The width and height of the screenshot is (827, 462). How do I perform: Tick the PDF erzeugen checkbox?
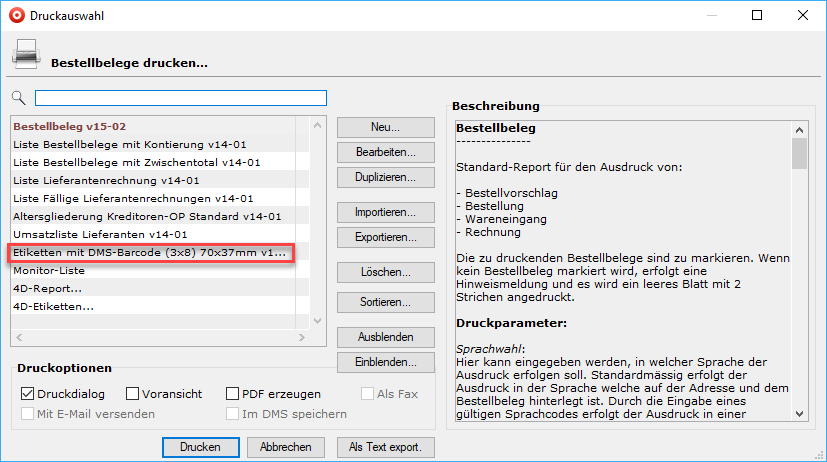(233, 394)
